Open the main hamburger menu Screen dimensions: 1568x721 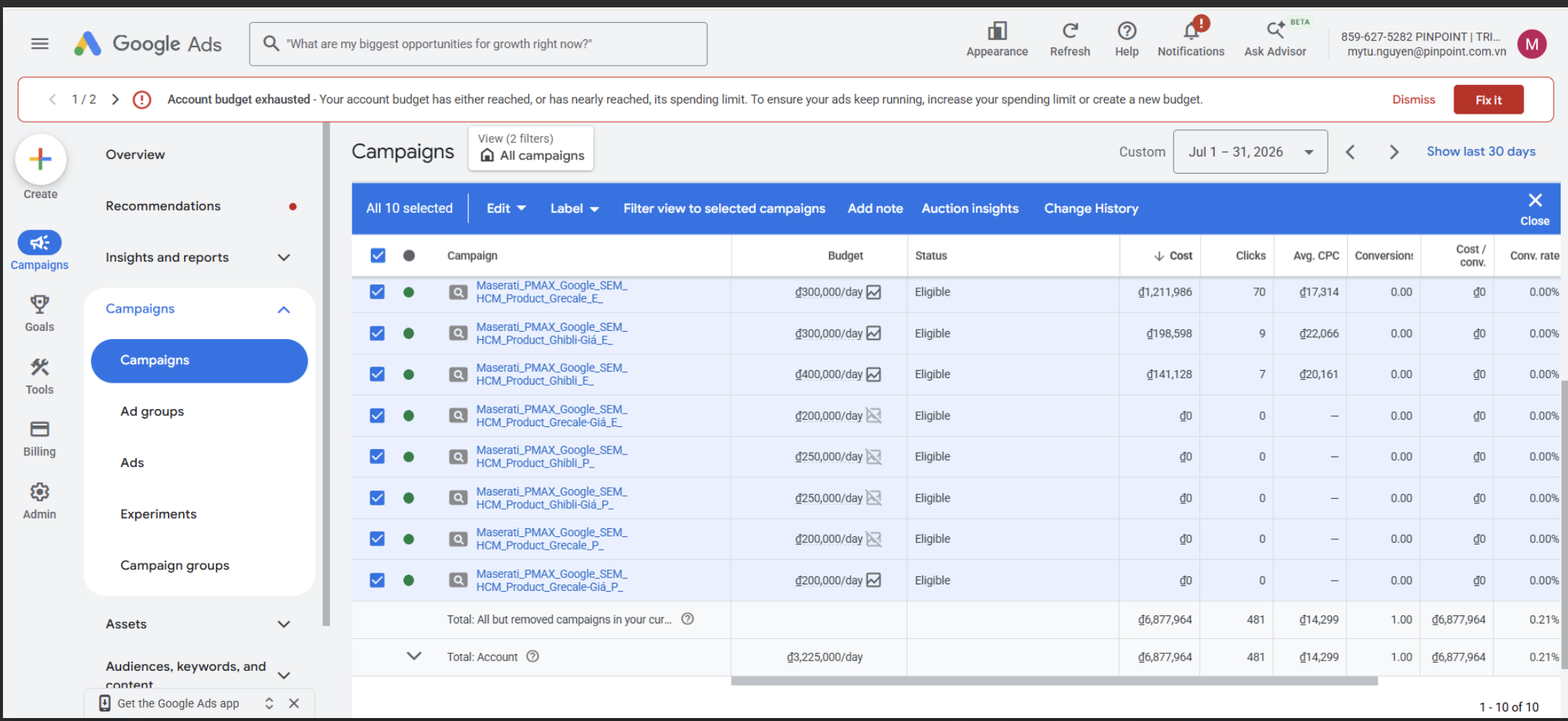click(40, 44)
